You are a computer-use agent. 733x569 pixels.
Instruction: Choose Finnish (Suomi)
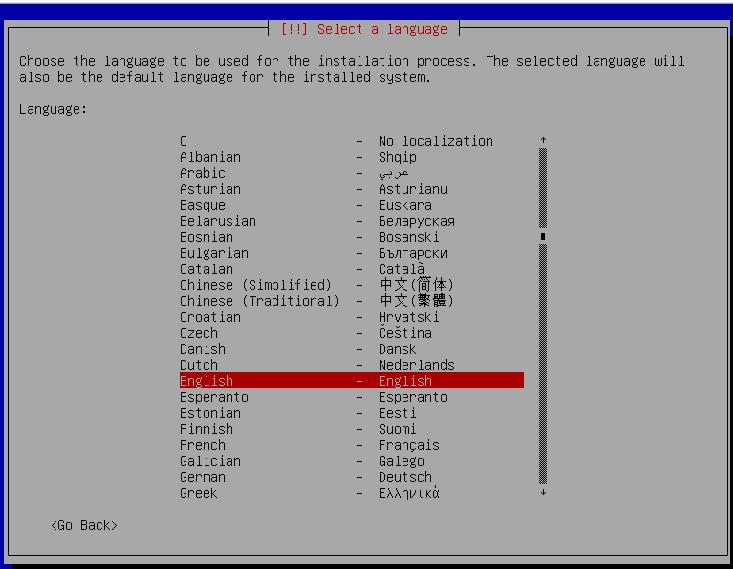(352, 429)
